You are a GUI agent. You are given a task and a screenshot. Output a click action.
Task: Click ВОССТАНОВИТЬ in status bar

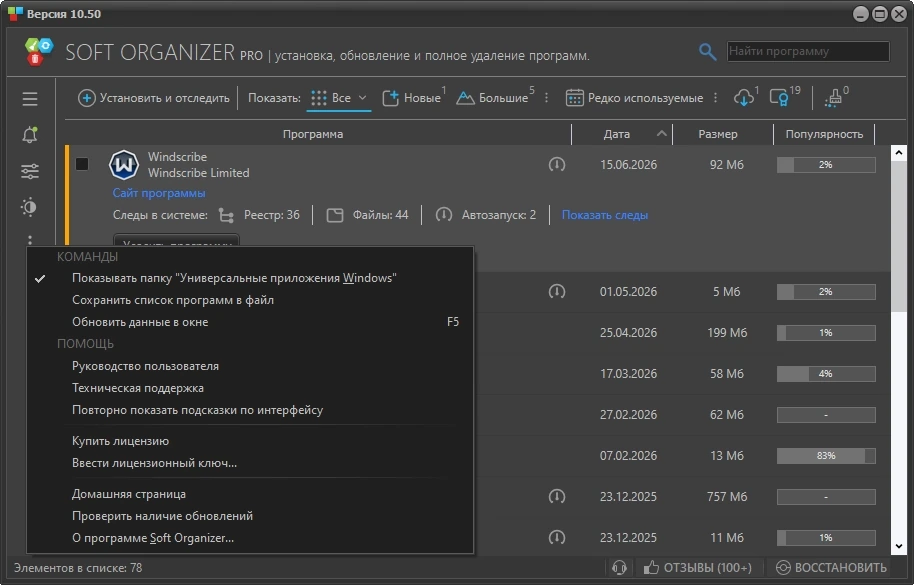tap(831, 568)
